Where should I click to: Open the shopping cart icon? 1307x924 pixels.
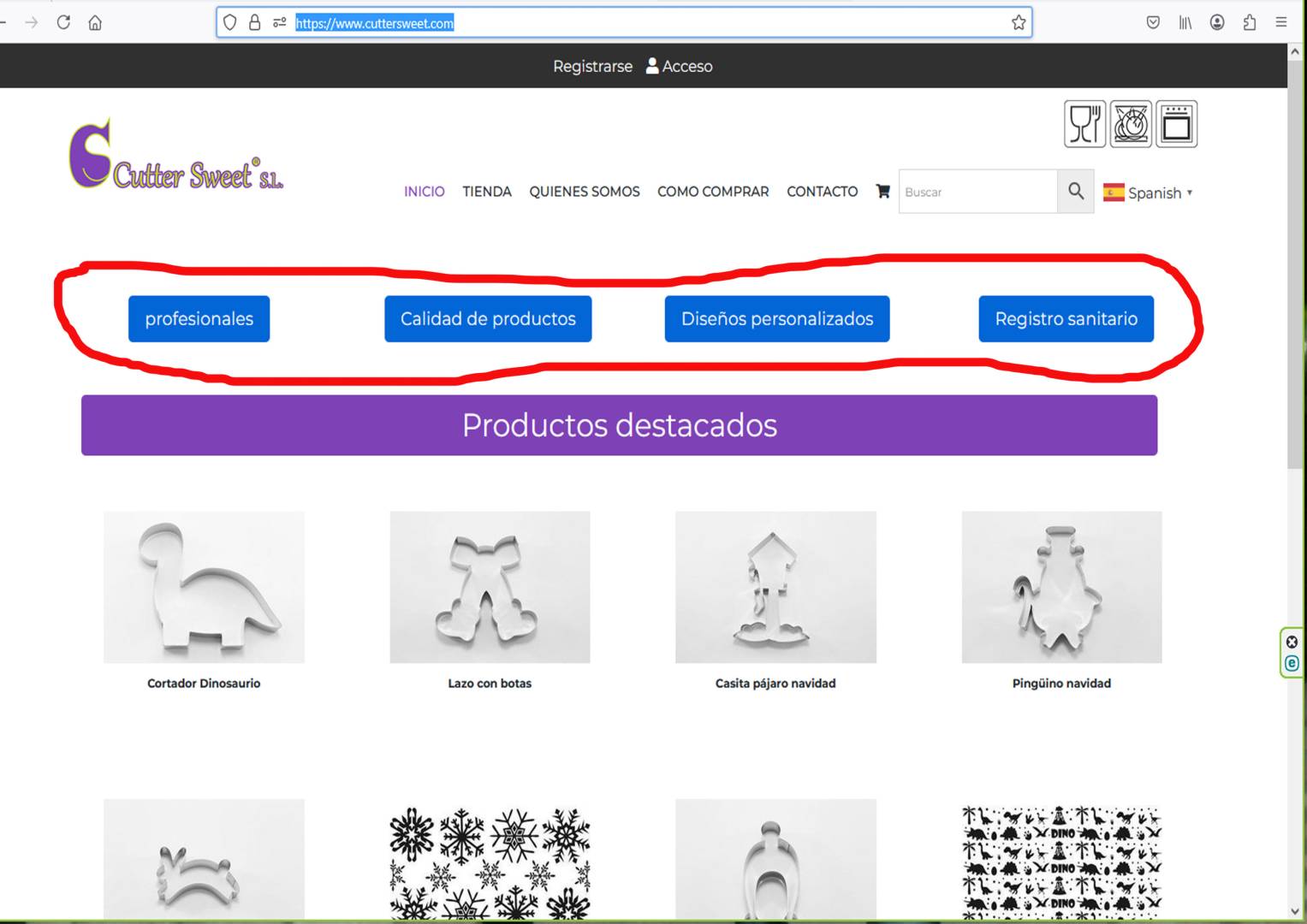(x=882, y=191)
